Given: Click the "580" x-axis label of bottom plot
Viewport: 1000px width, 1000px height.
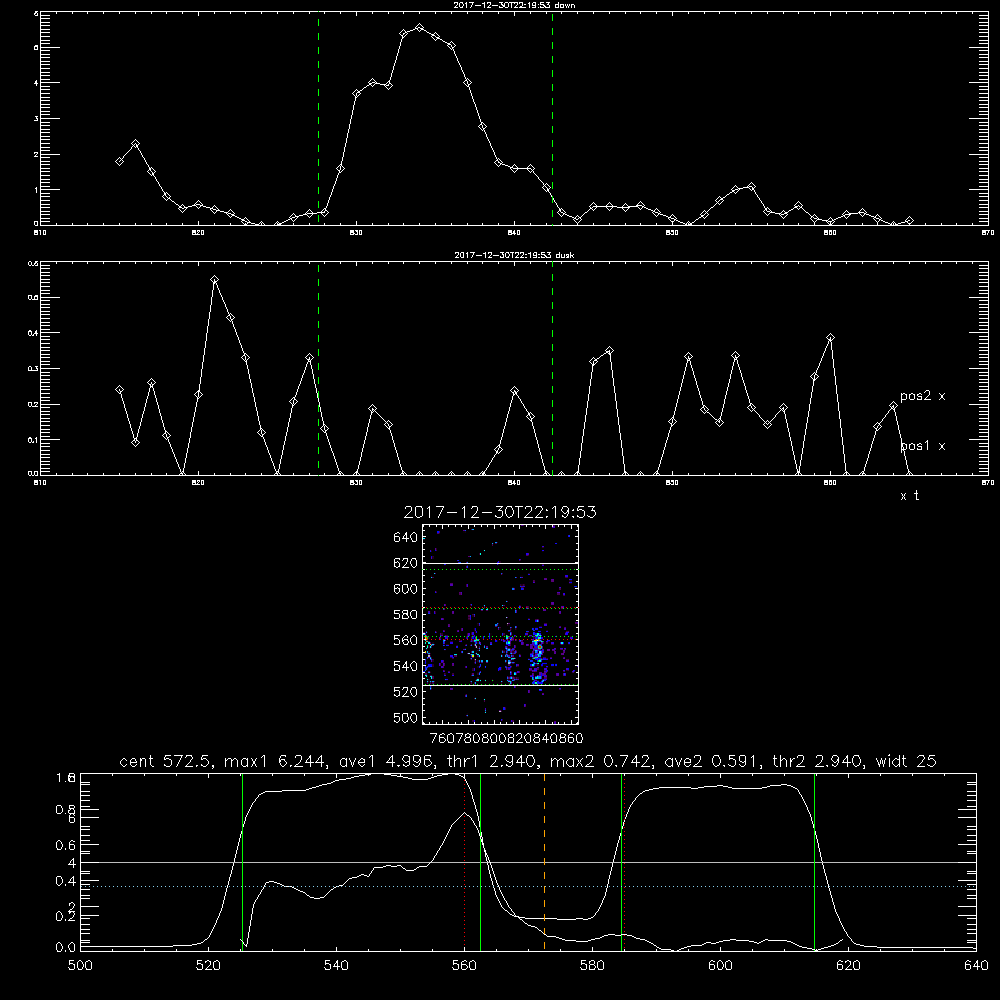Looking at the screenshot, I should click(592, 966).
